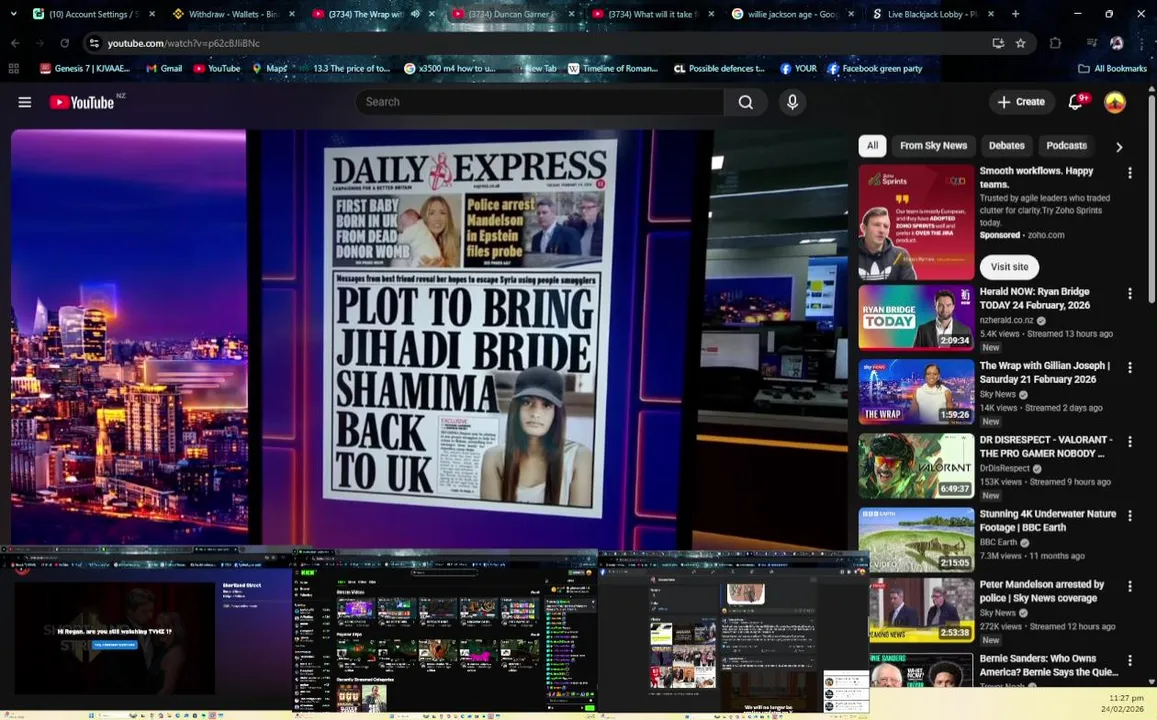Go back with the browser back arrow

15,44
